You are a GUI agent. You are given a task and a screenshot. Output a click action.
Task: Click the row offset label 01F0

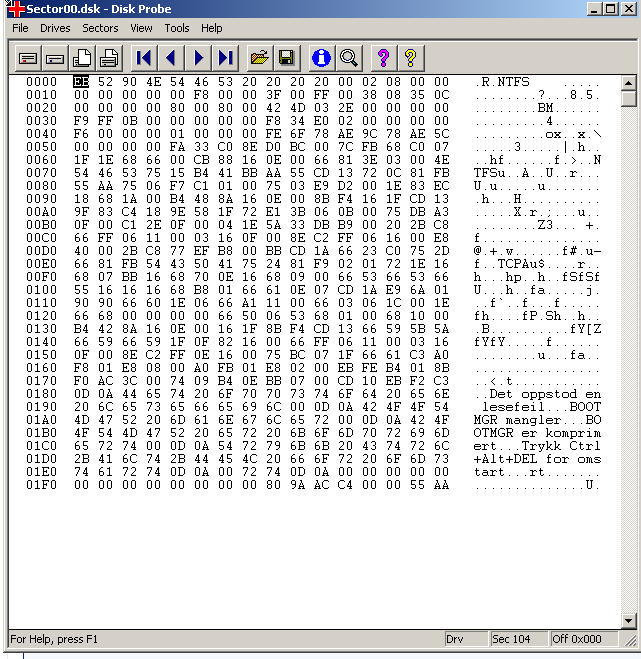41,485
